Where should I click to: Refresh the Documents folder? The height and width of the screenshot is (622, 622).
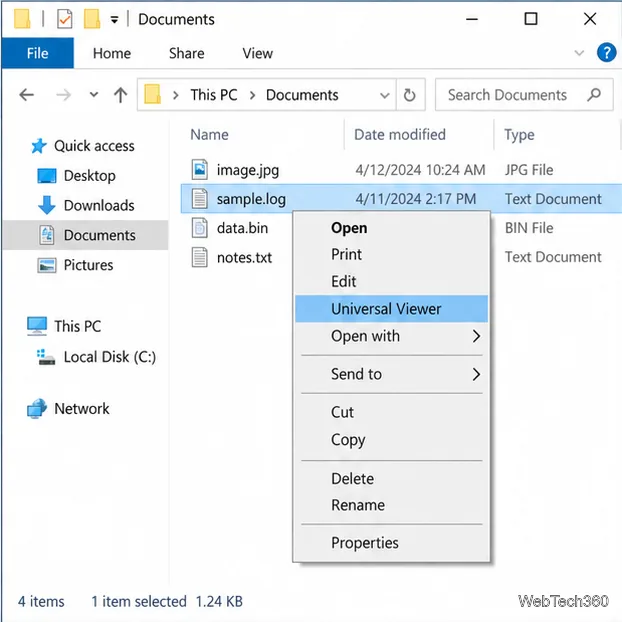point(410,95)
